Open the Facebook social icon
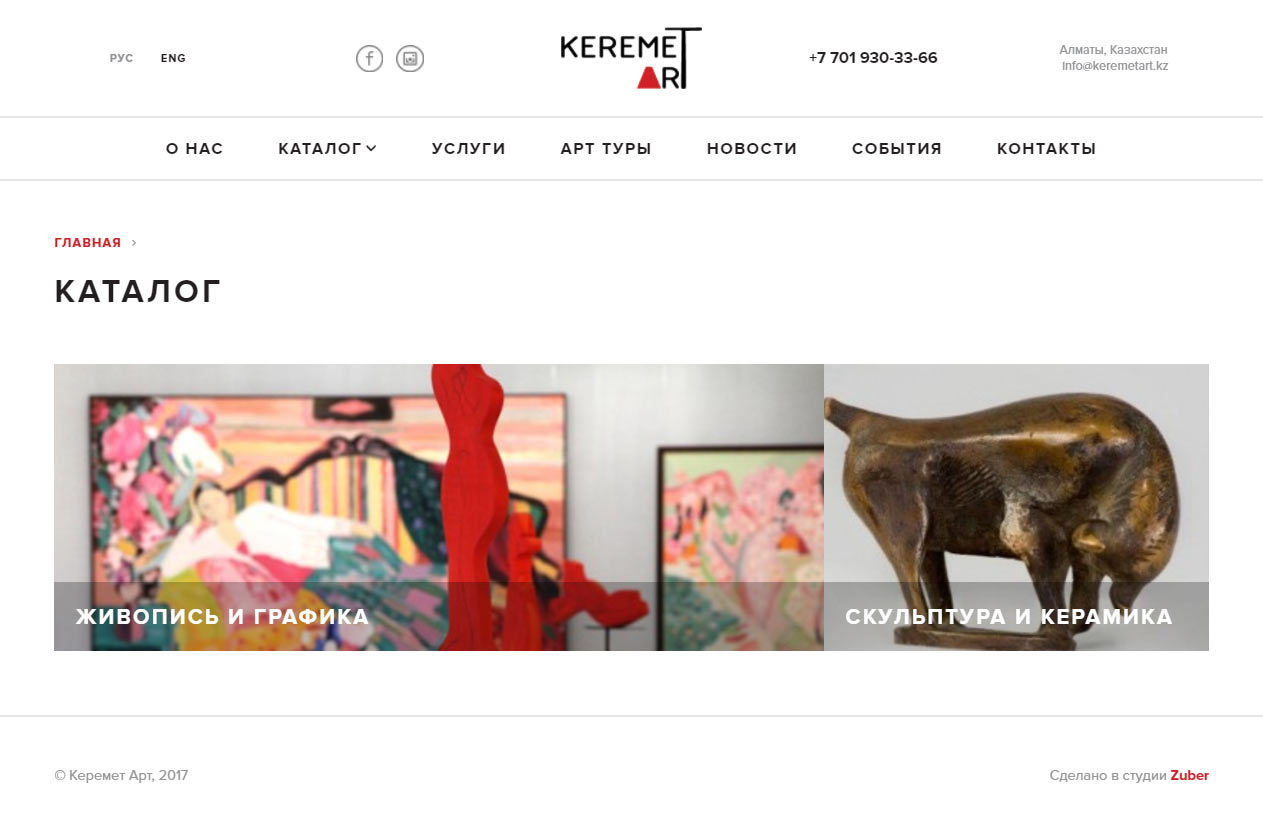1263x833 pixels. pos(369,59)
